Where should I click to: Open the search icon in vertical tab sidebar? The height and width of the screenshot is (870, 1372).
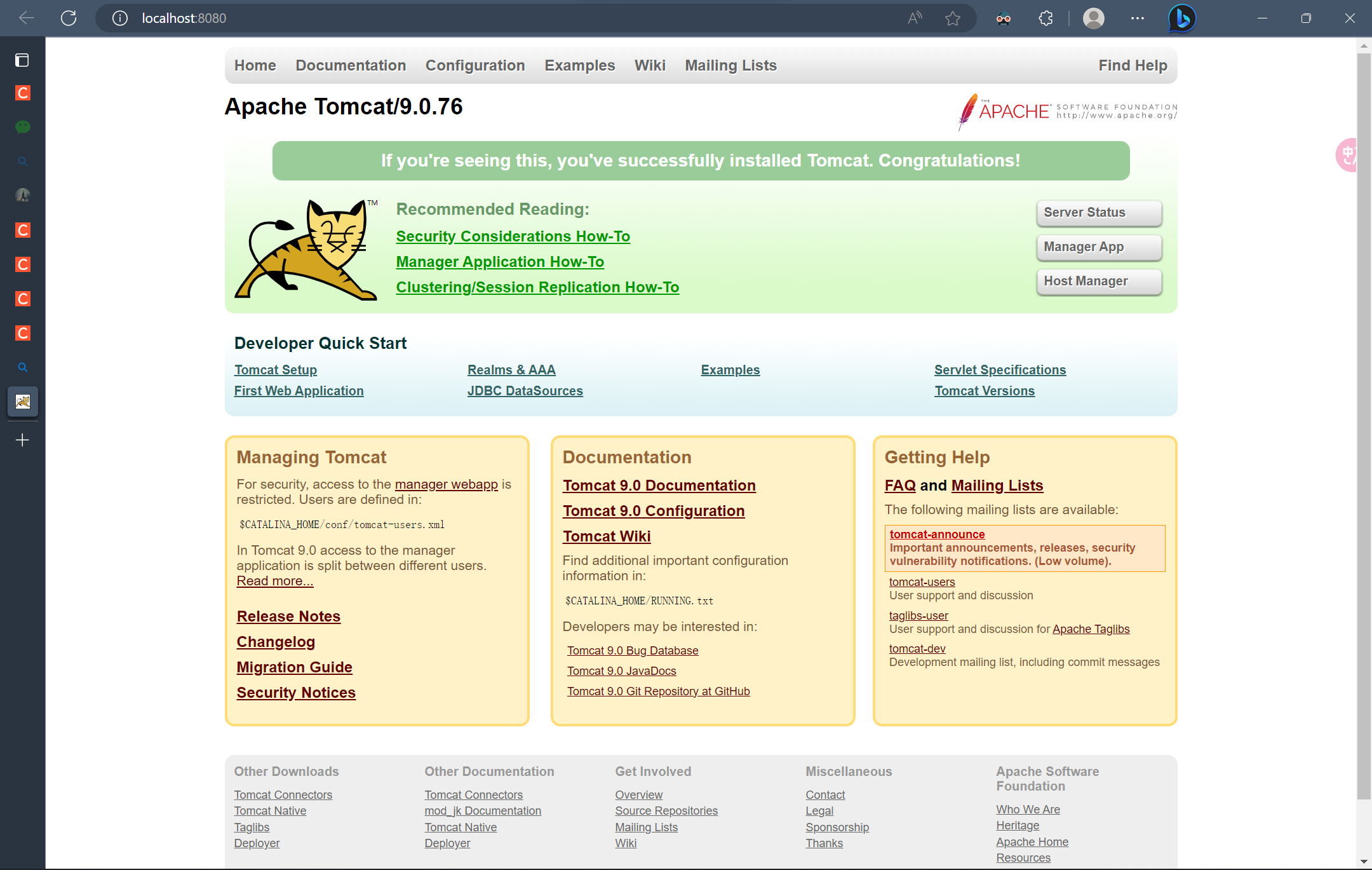pyautogui.click(x=23, y=161)
